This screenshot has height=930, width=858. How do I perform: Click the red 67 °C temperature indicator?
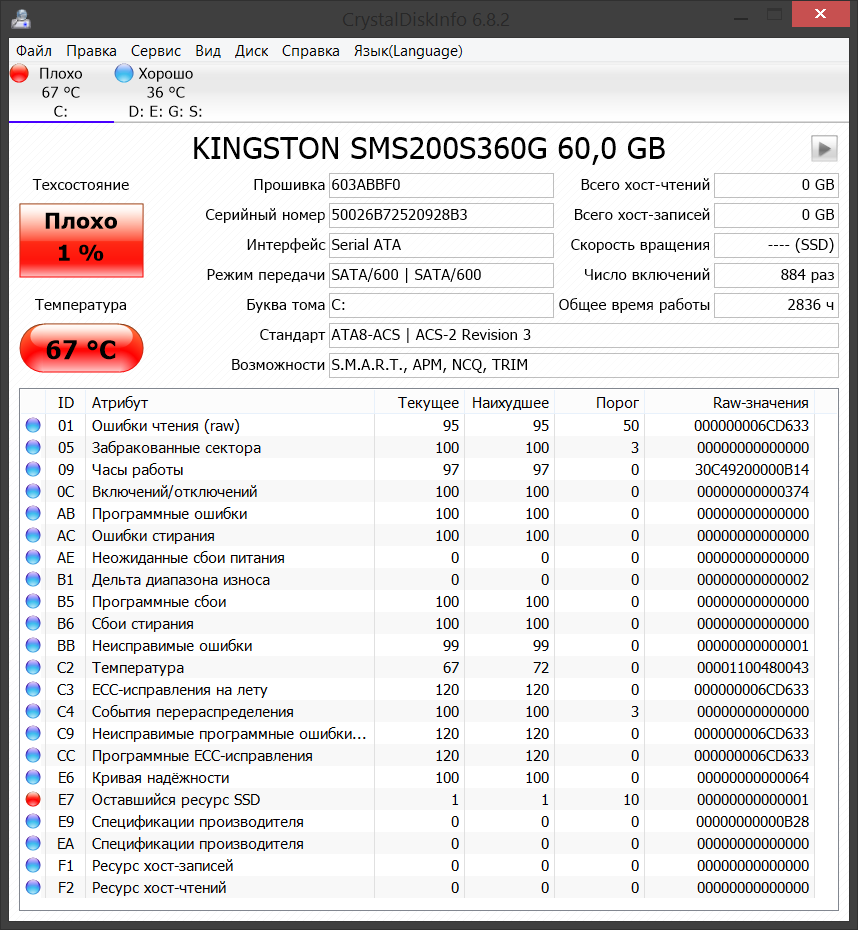click(81, 348)
